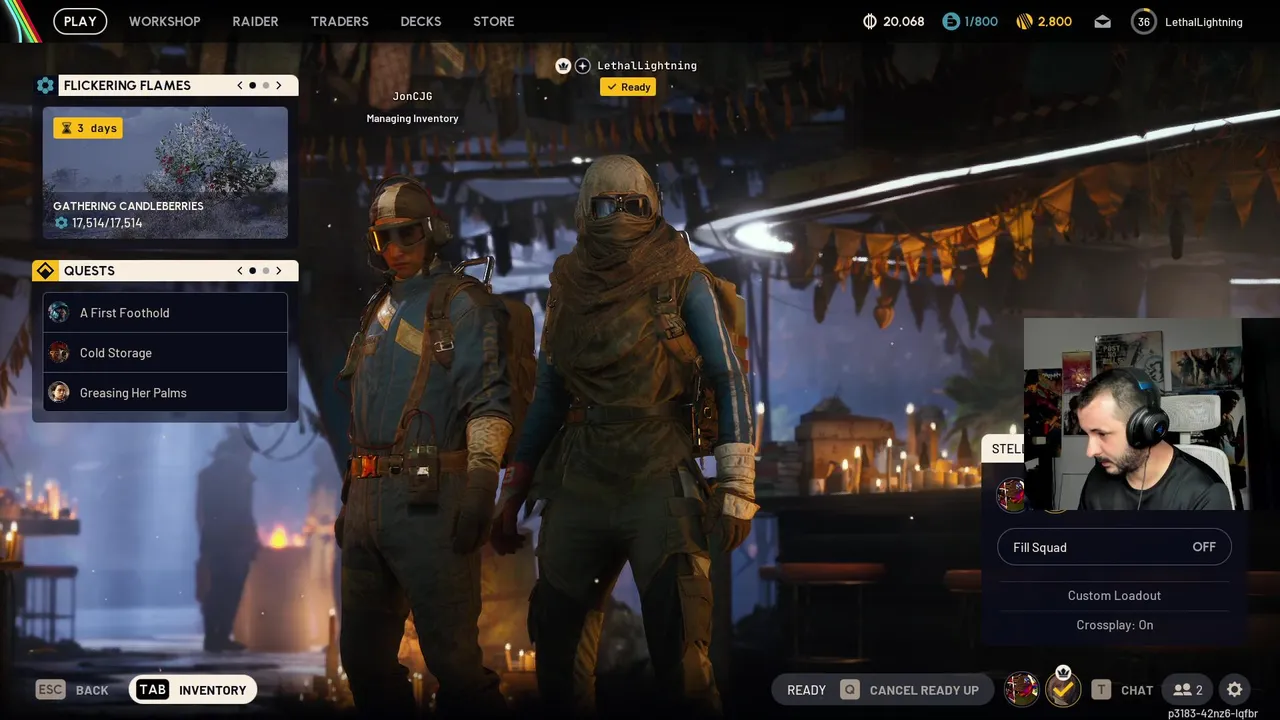
Task: Click the Q Cancel Ready Up button
Action: click(910, 690)
